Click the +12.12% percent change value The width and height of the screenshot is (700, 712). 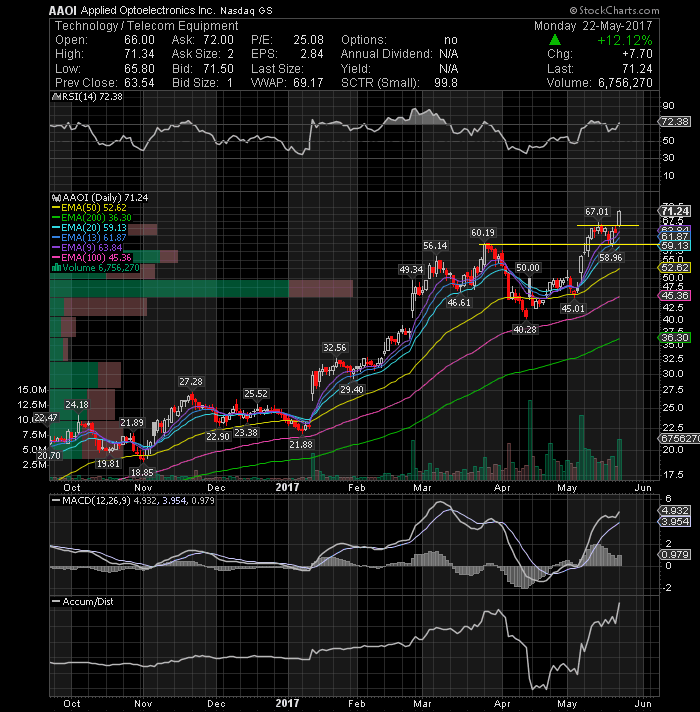pyautogui.click(x=625, y=40)
